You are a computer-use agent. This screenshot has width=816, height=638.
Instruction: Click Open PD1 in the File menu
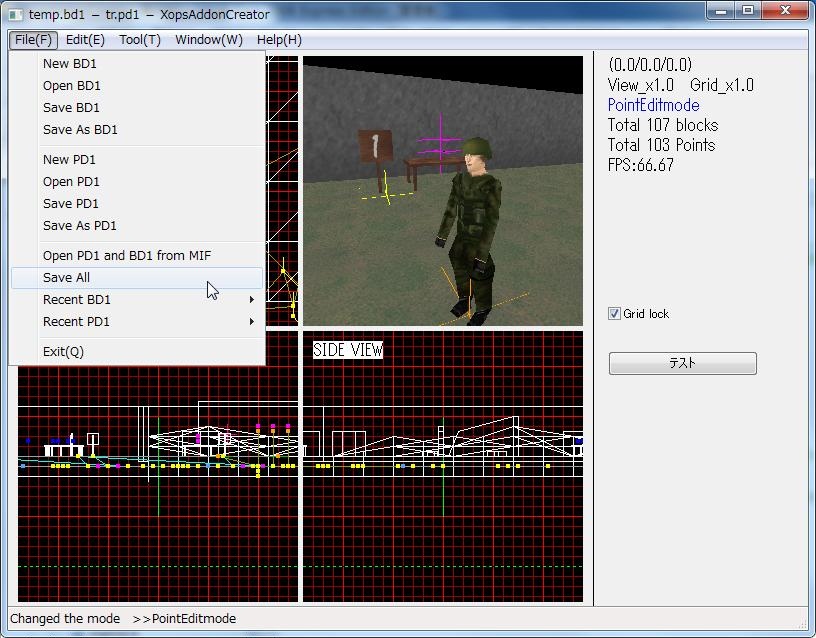tap(137, 182)
